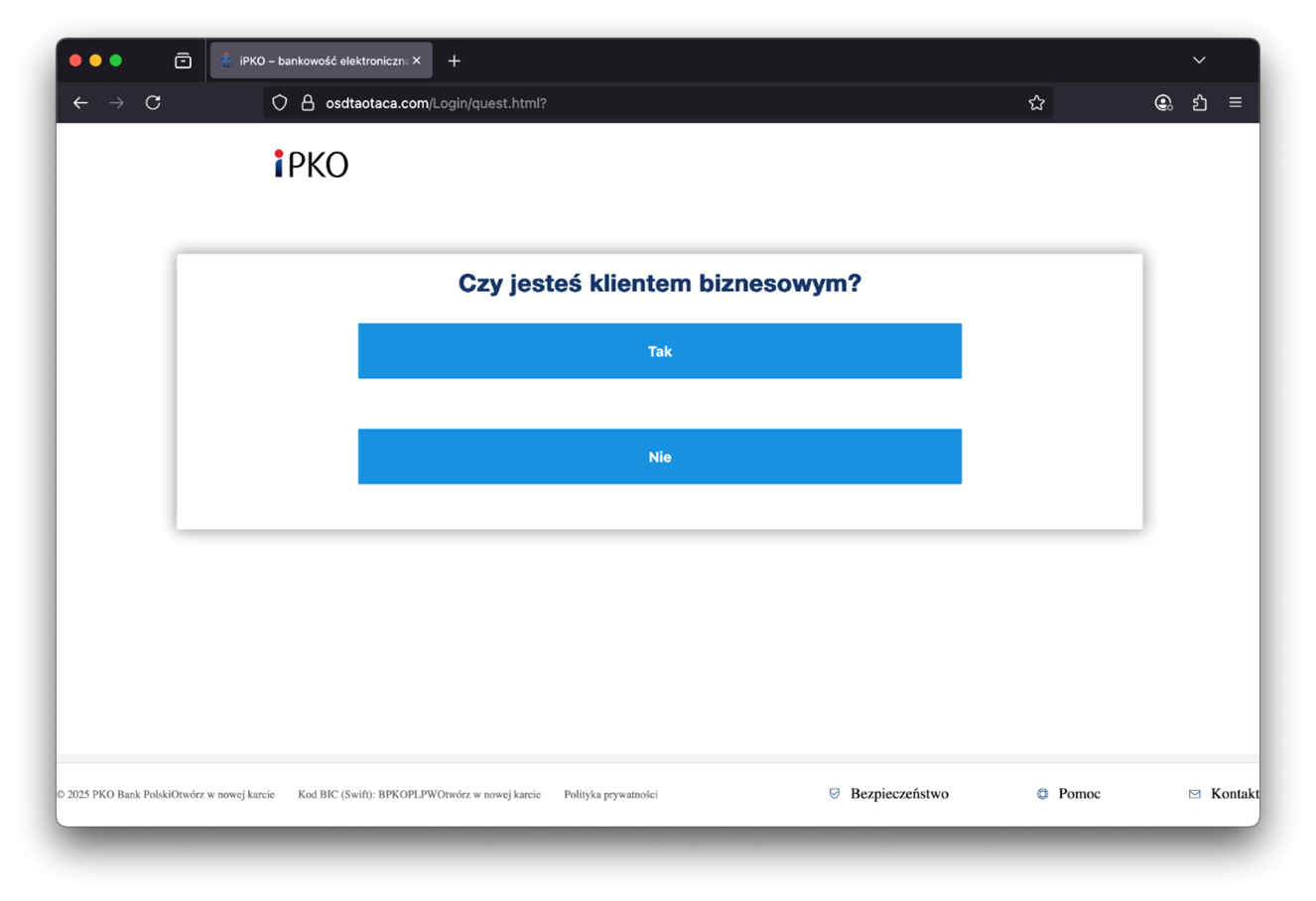Expand the list all tabs chevron
The image size is (1316, 901).
[x=1199, y=61]
